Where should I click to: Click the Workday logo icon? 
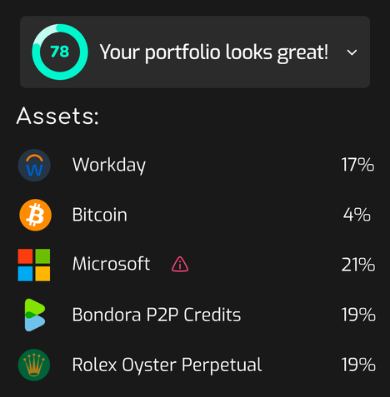pyautogui.click(x=34, y=165)
